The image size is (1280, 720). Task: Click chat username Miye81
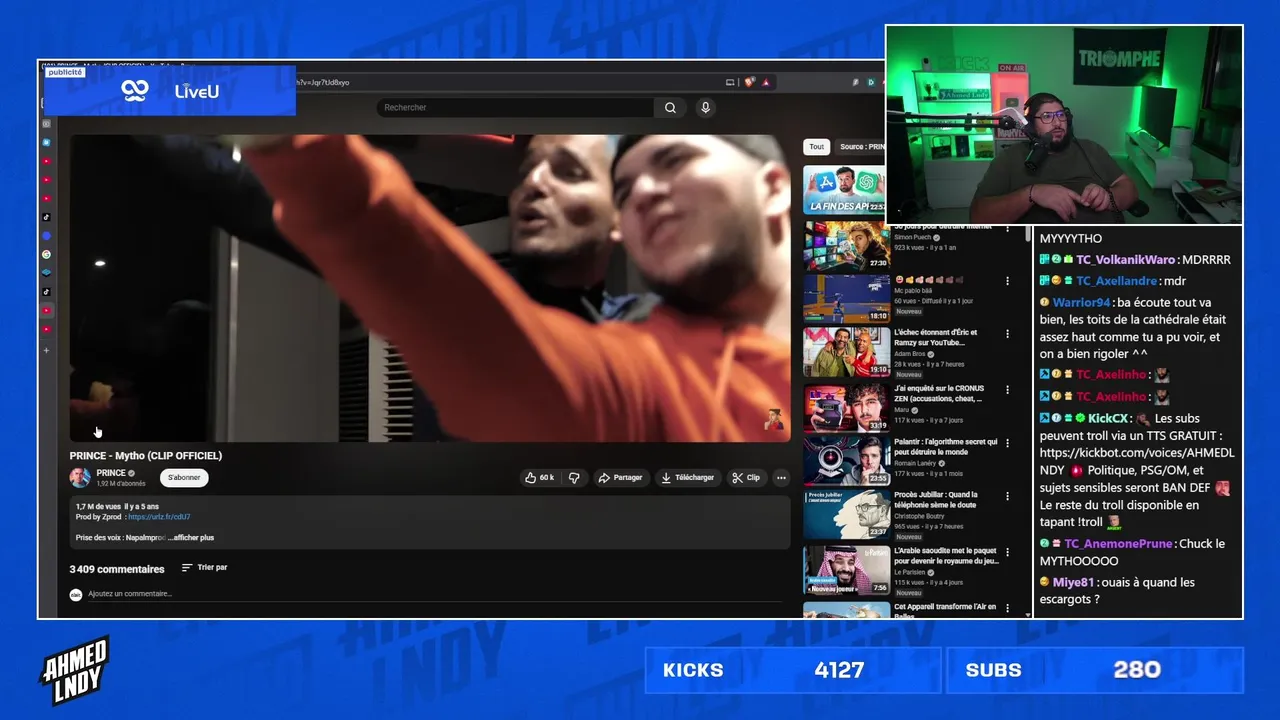click(1074, 583)
